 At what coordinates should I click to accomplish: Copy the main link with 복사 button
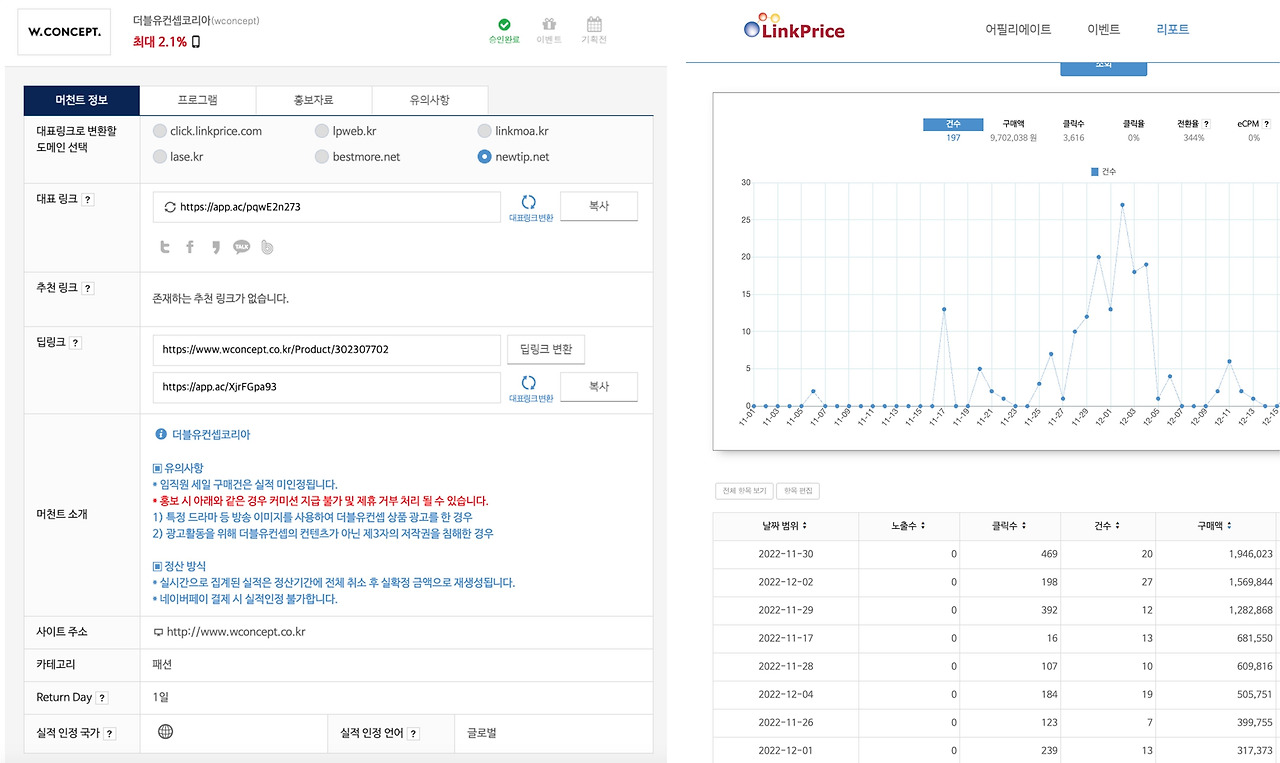click(599, 207)
